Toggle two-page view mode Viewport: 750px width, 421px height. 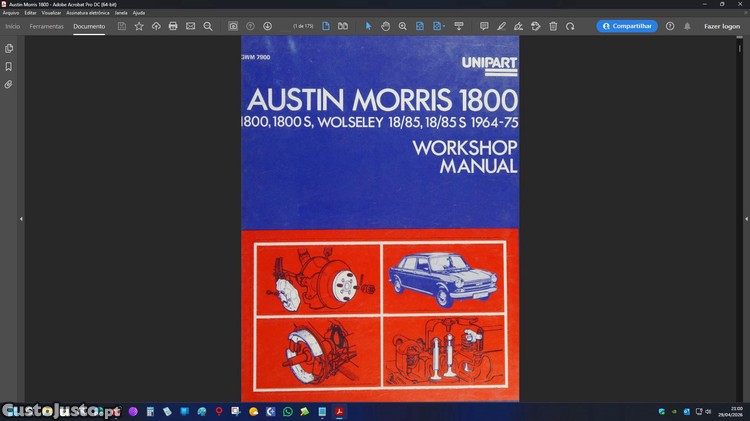(343, 26)
